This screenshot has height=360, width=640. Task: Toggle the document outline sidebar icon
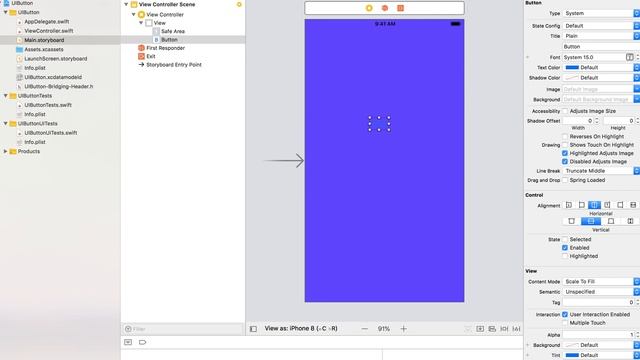pos(253,329)
